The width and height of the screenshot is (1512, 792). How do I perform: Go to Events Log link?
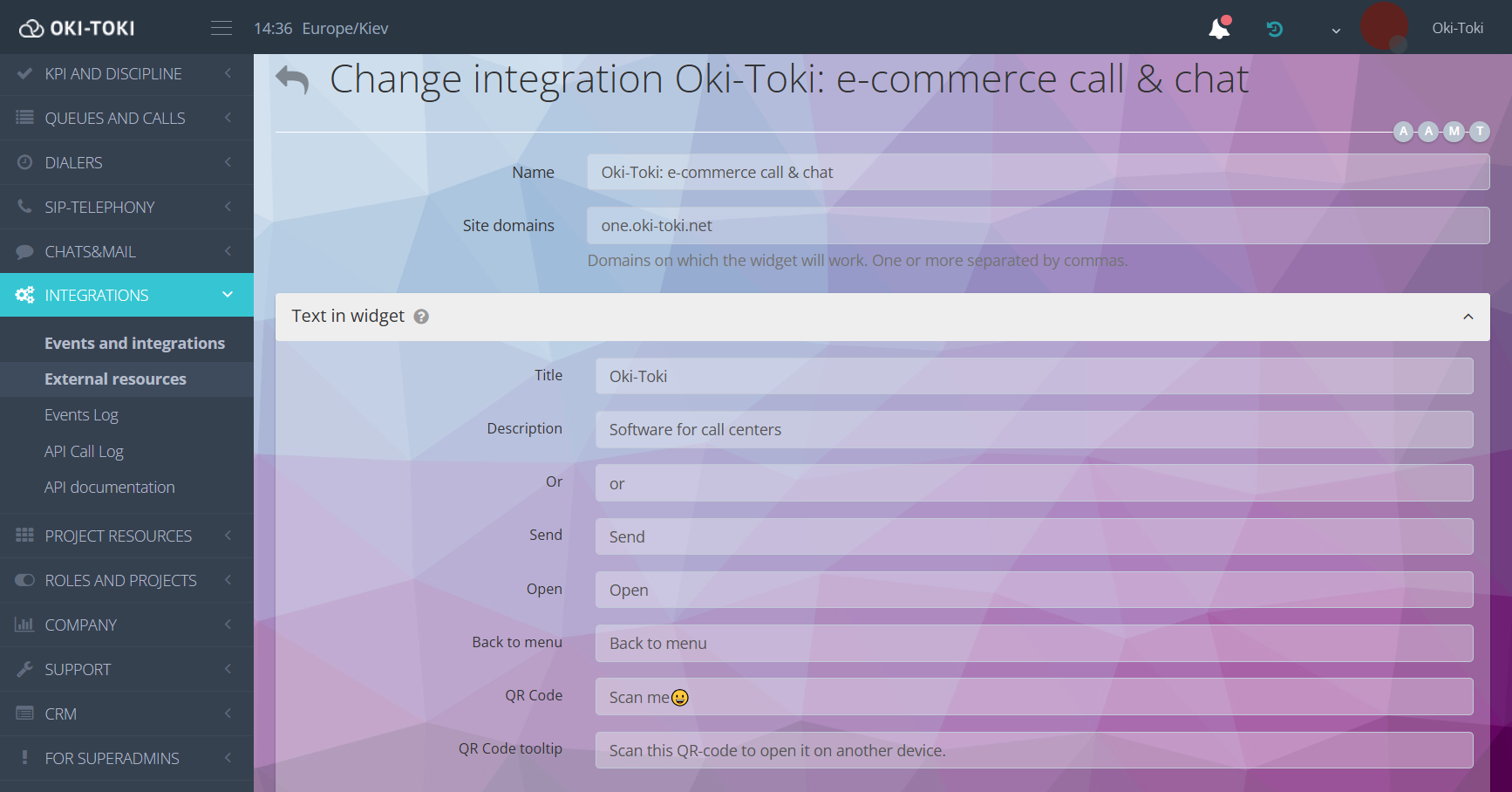(x=81, y=415)
